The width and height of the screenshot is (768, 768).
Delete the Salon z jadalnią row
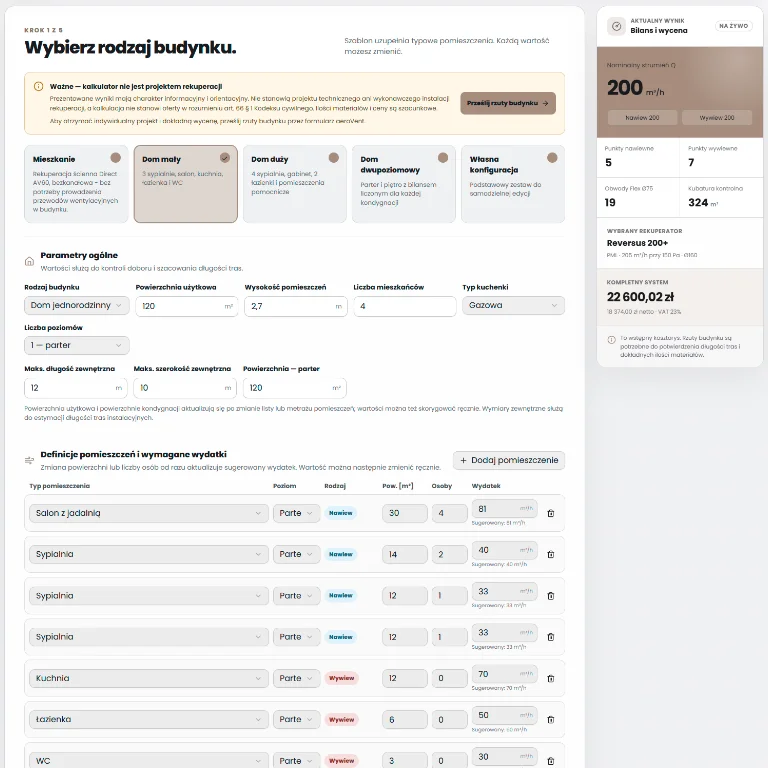551,513
